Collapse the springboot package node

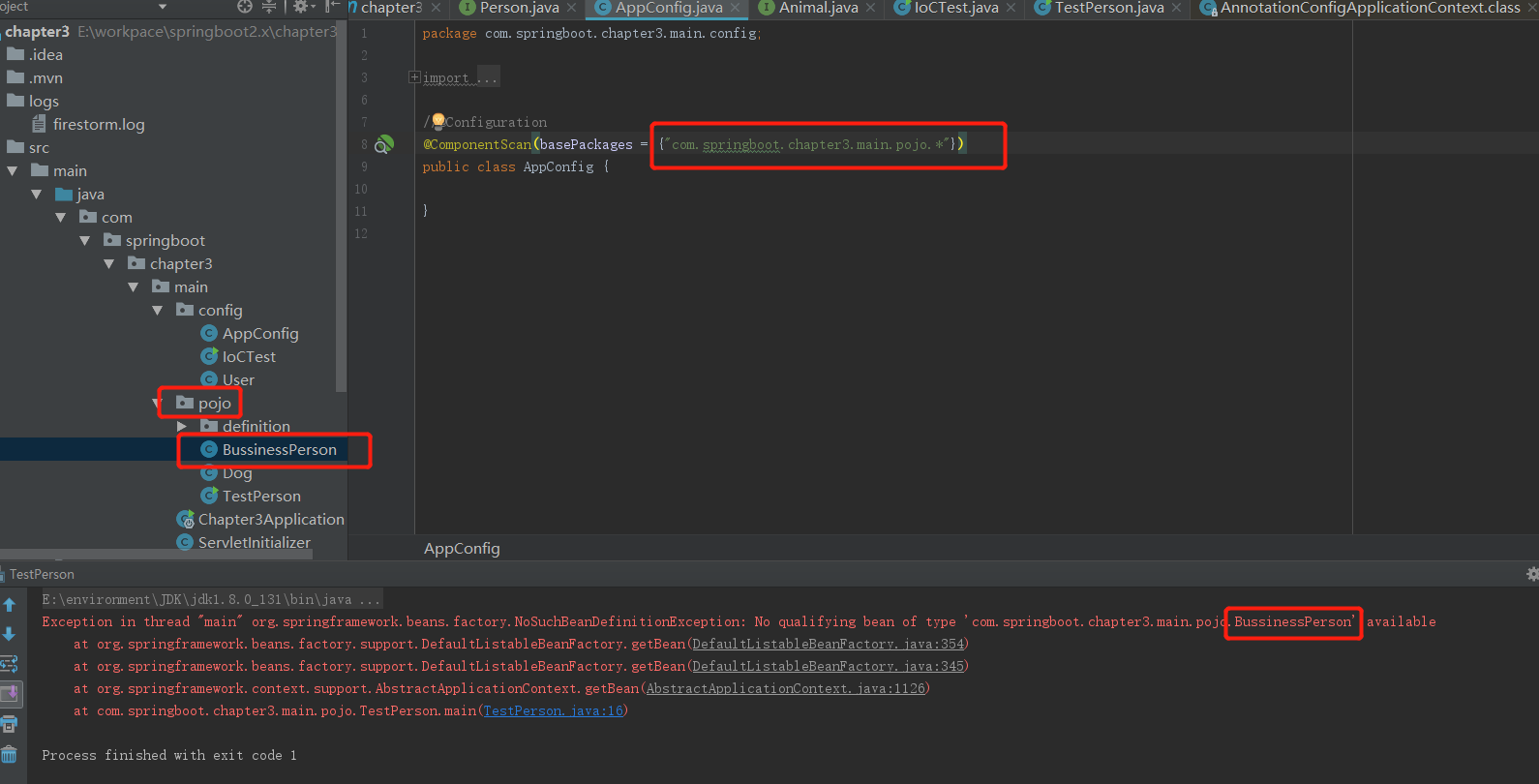pyautogui.click(x=85, y=241)
